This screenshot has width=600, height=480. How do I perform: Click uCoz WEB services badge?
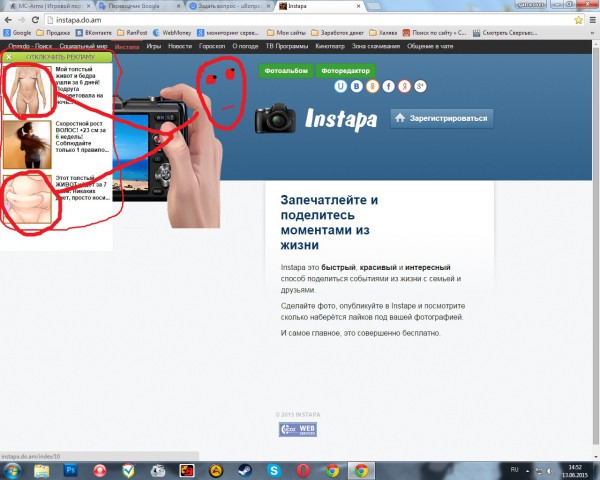click(298, 429)
